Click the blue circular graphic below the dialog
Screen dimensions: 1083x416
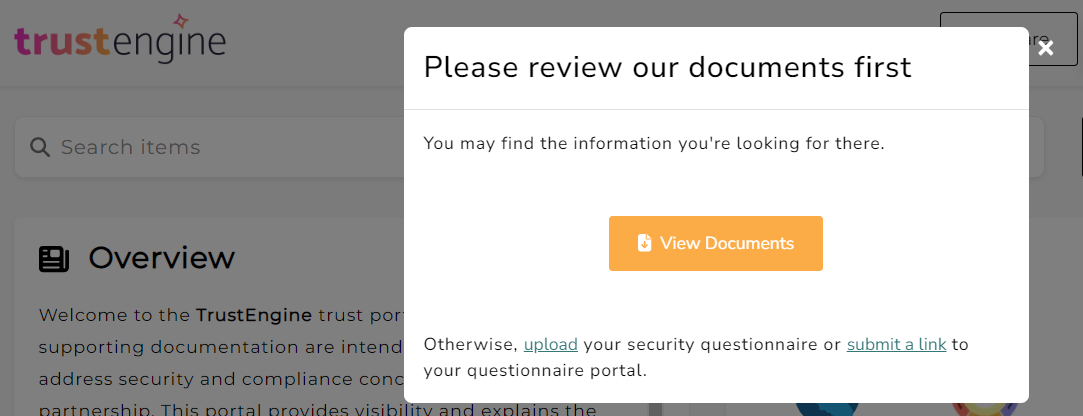(827, 409)
